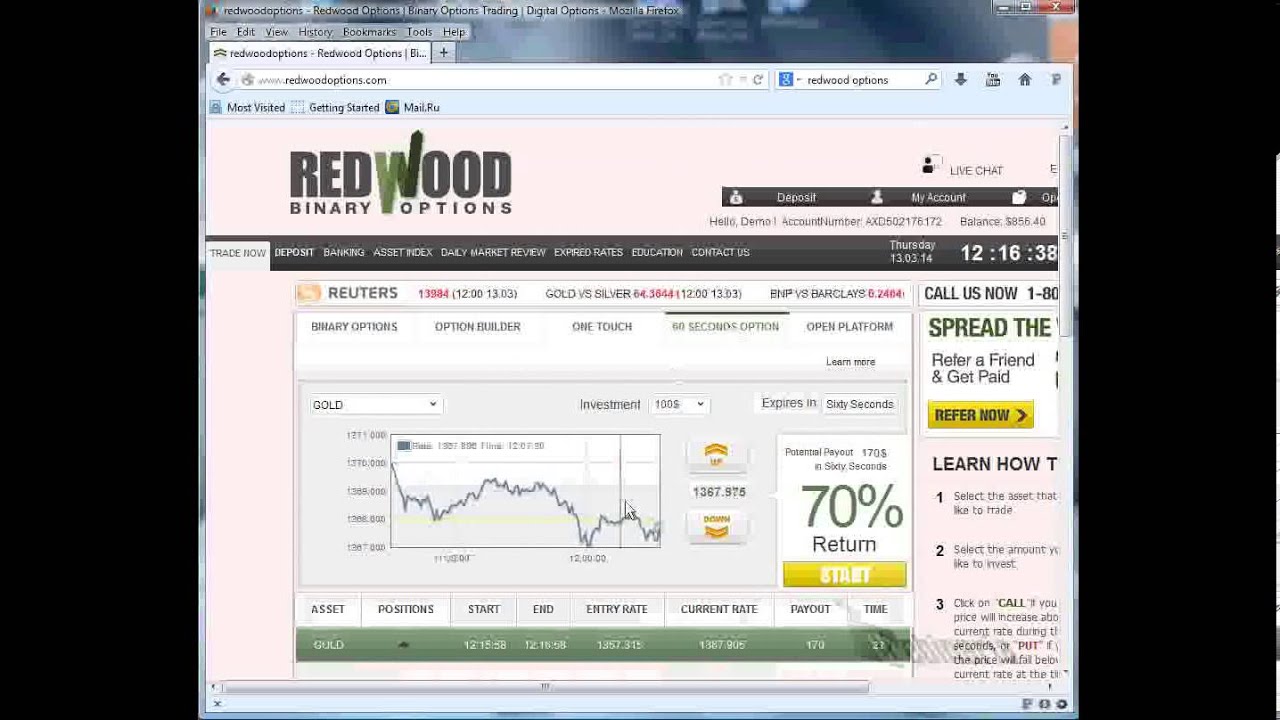Click the Live Chat person icon
This screenshot has width=1280, height=720.
930,165
